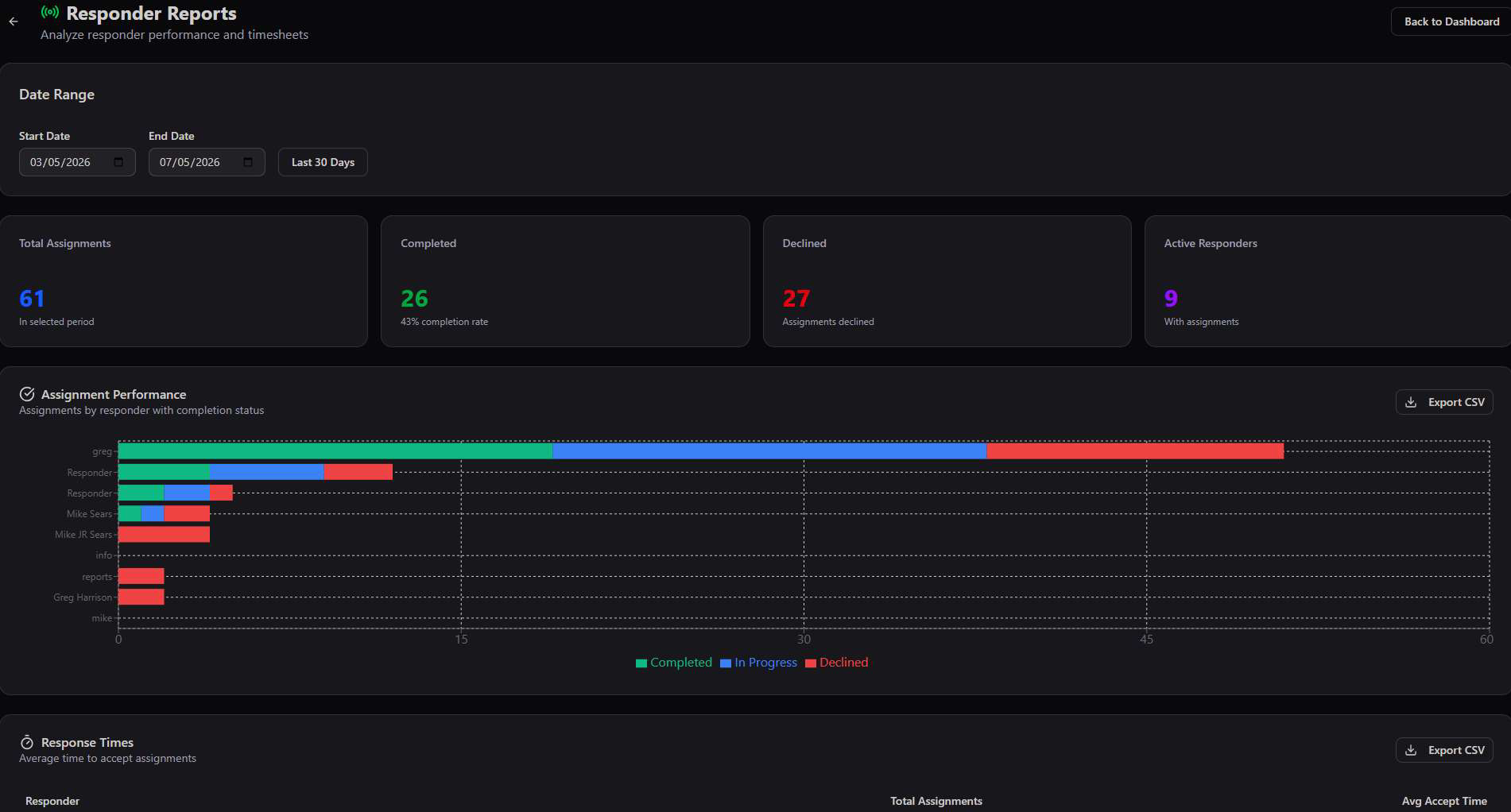Click the Assignments declined caption
The width and height of the screenshot is (1511, 812).
pyautogui.click(x=828, y=322)
